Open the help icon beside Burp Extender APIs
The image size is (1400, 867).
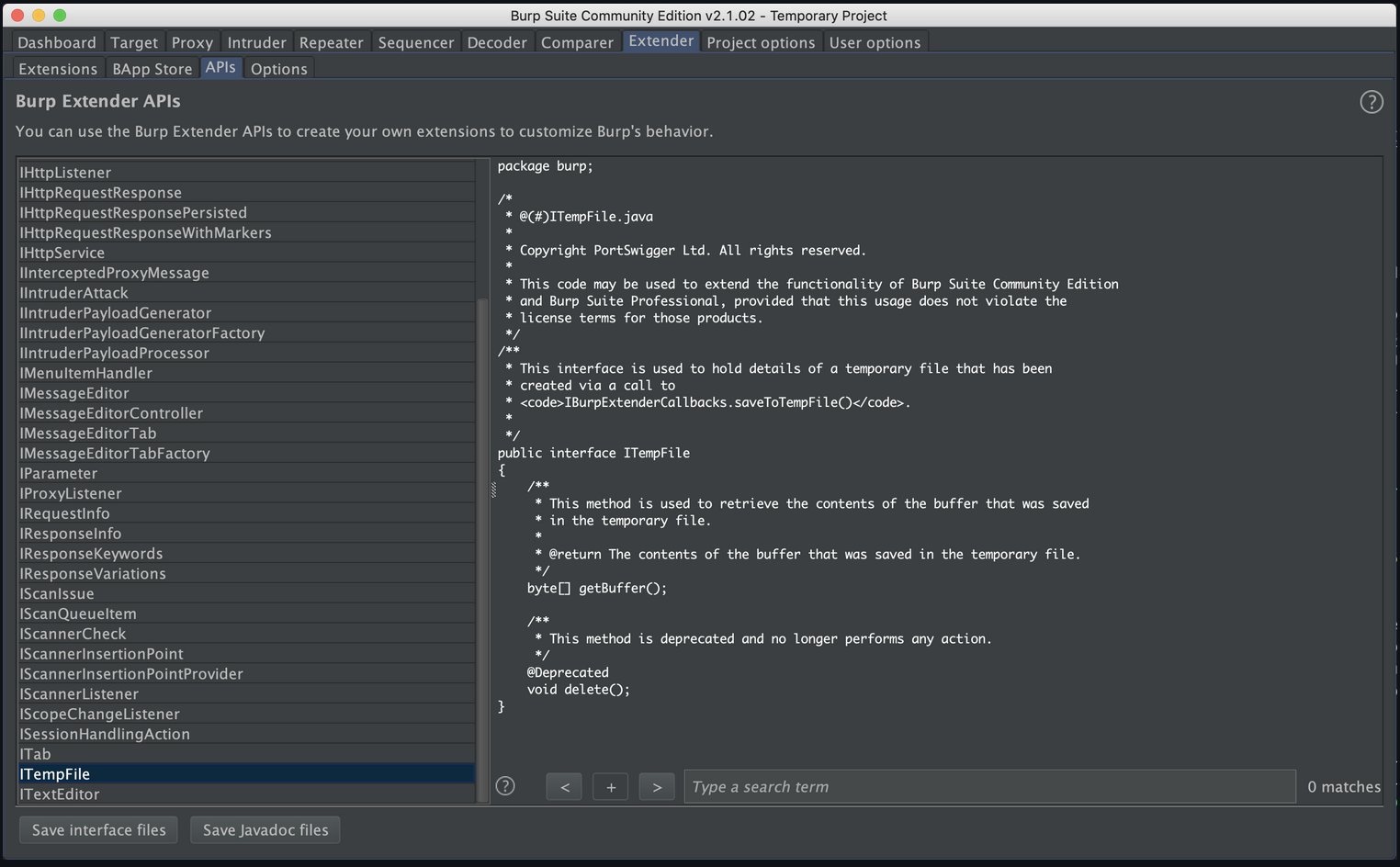1371,102
